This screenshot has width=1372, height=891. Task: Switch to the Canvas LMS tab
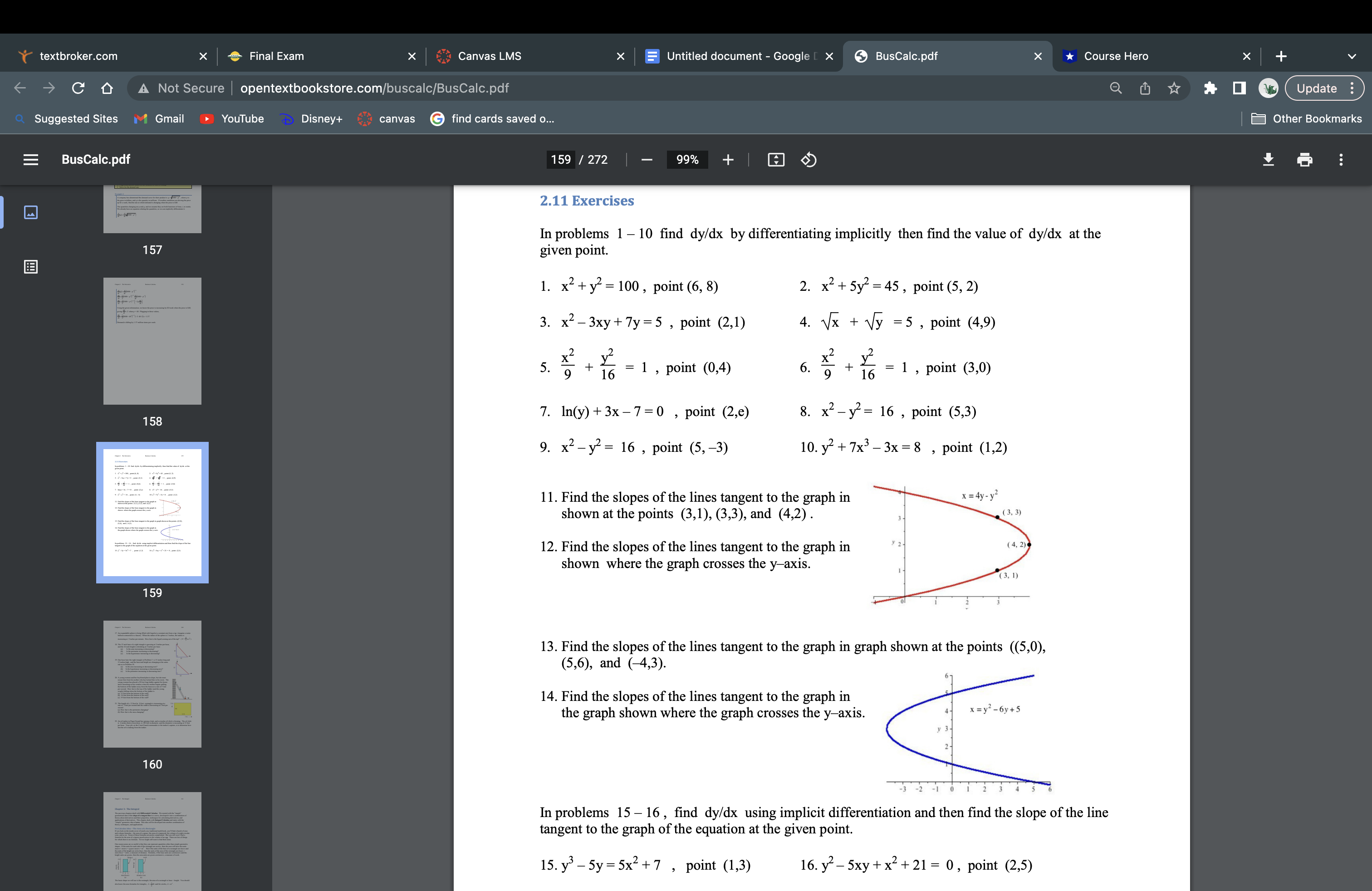[507, 56]
